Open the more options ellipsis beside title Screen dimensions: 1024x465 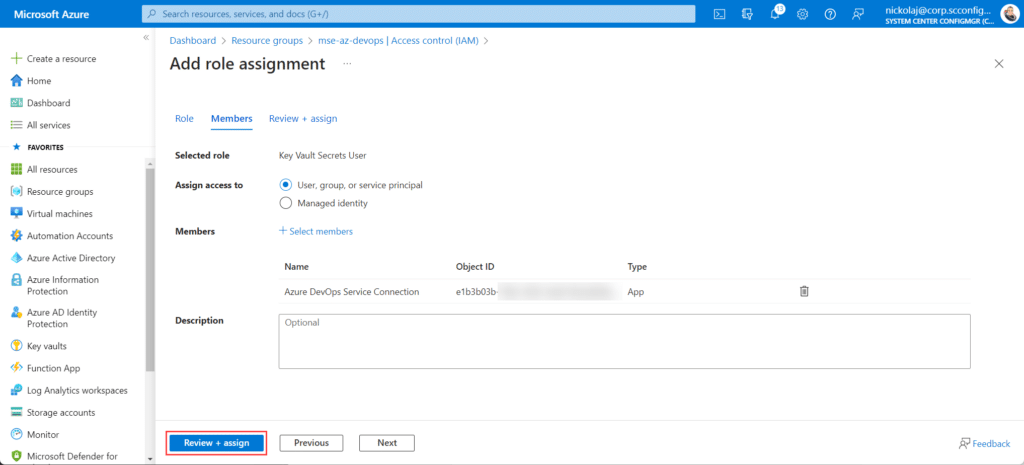pyautogui.click(x=347, y=64)
